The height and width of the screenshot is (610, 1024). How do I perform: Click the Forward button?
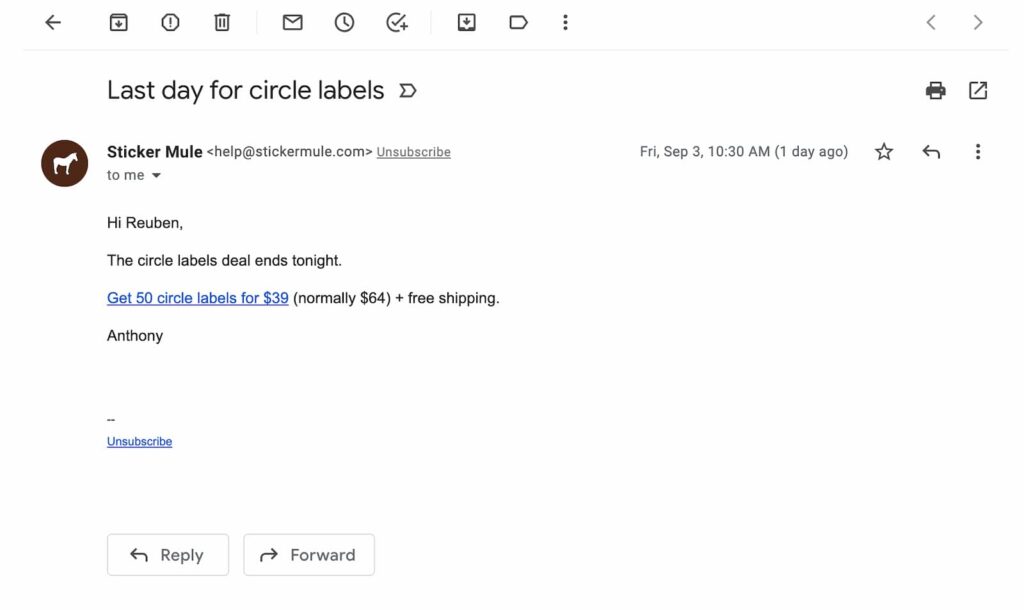[x=309, y=555]
